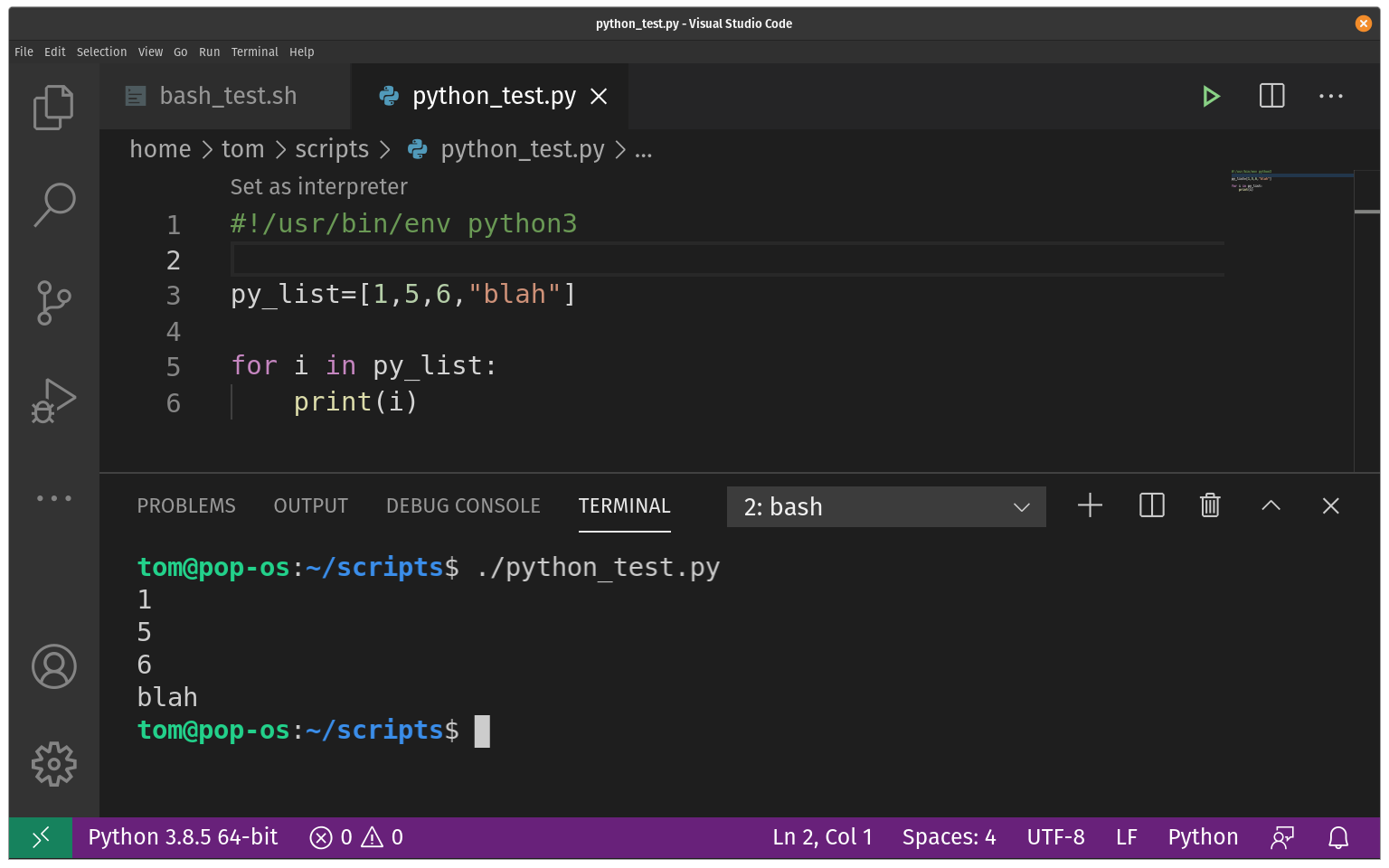Open the Explorer view in activity bar
Image resolution: width=1389 pixels, height=868 pixels.
(x=53, y=108)
